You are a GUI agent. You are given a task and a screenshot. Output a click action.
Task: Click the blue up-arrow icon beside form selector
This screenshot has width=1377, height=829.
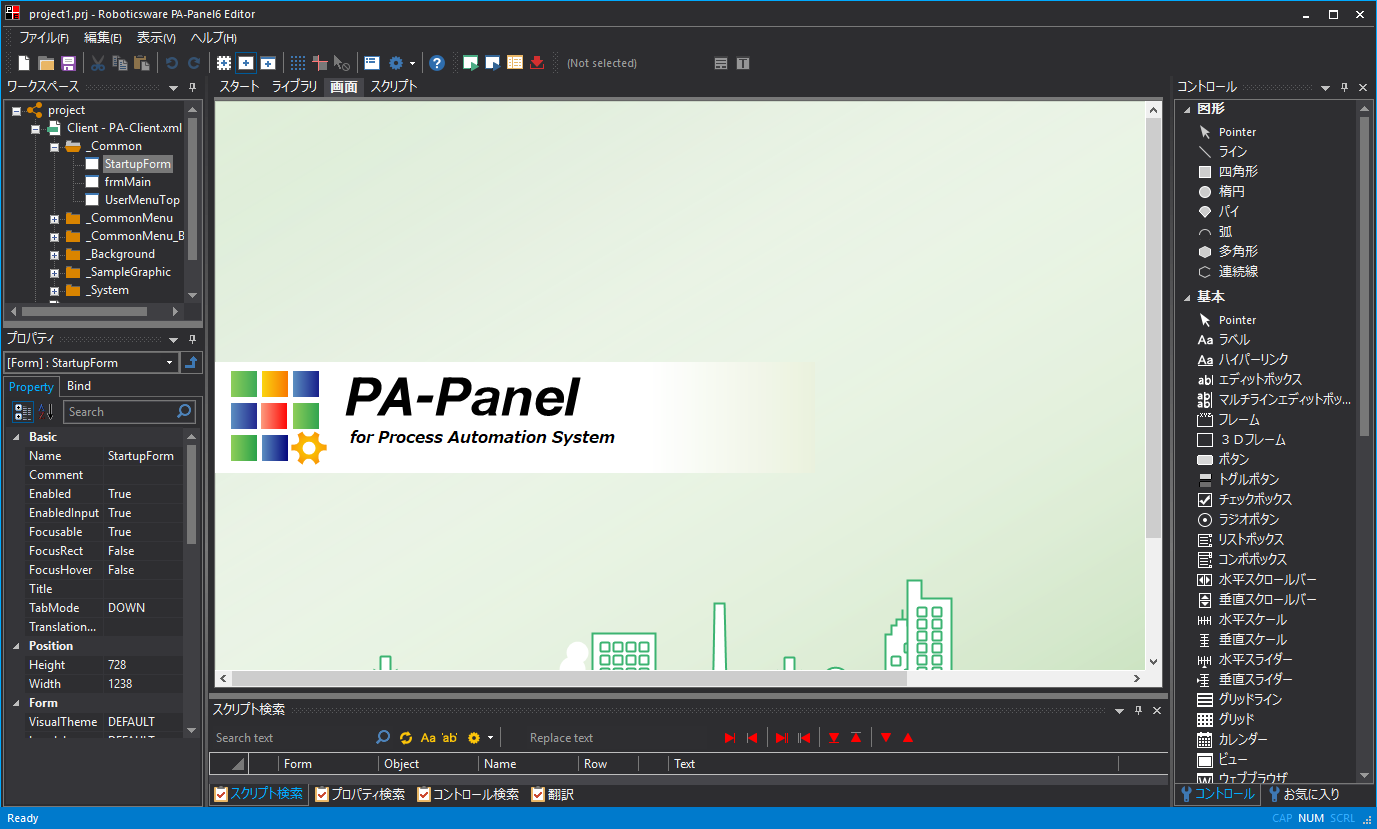[x=191, y=363]
